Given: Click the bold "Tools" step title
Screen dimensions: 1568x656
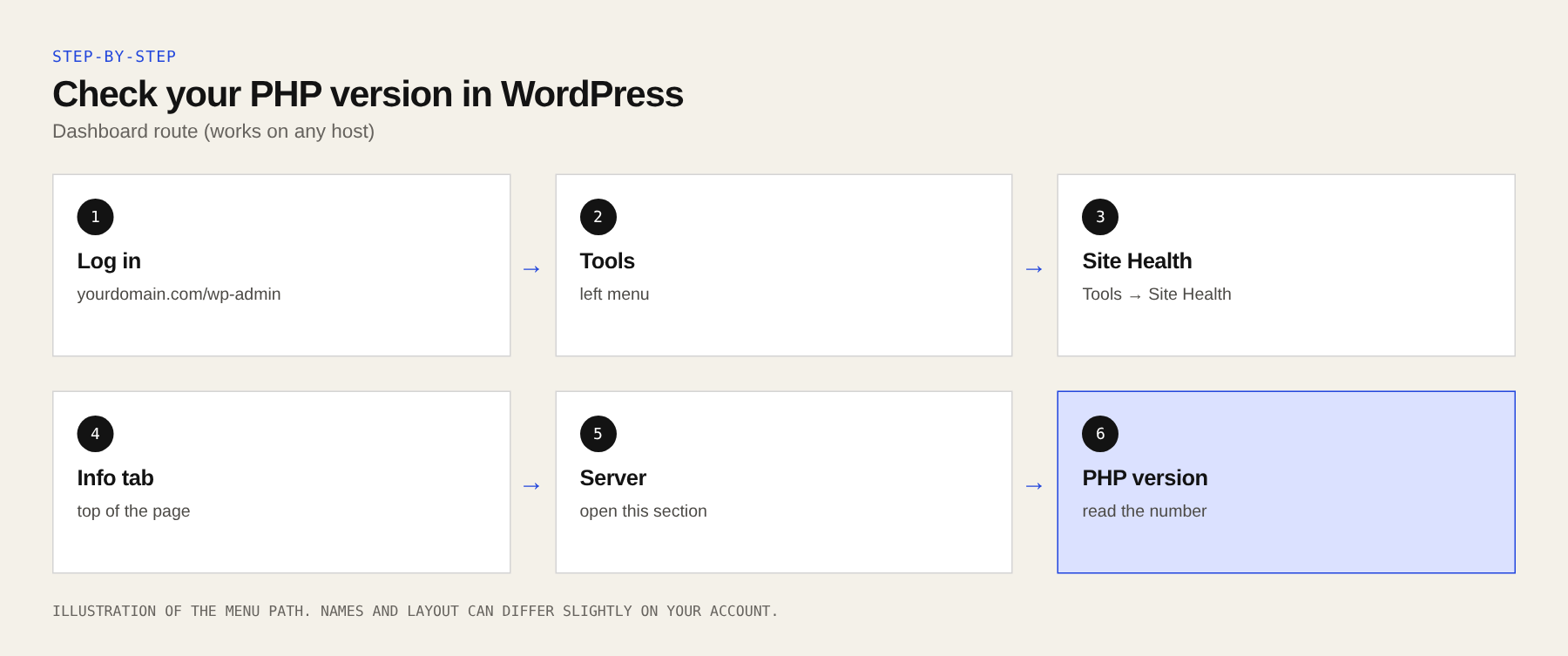Looking at the screenshot, I should pos(607,261).
